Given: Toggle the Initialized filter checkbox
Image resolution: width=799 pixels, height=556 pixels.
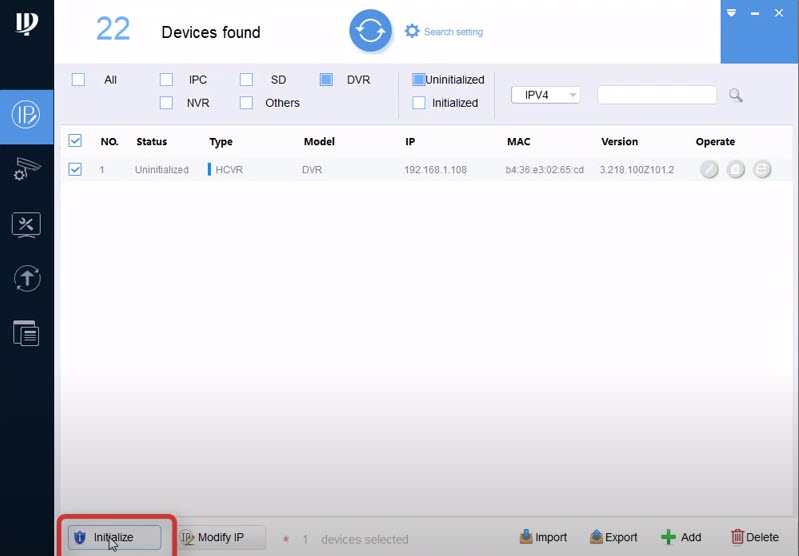Looking at the screenshot, I should tap(419, 103).
